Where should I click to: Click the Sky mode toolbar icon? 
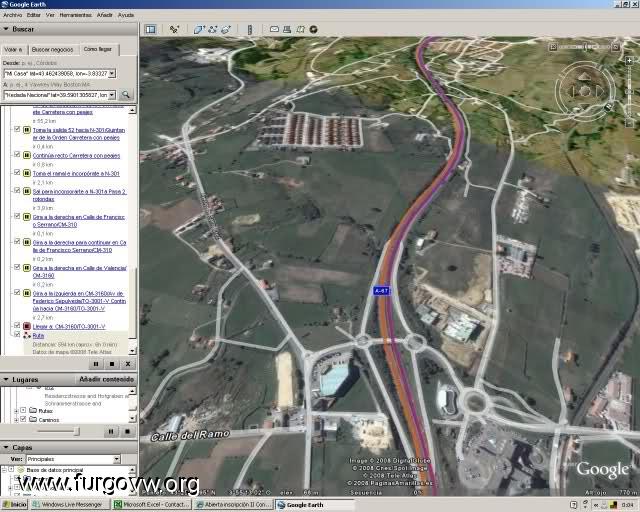click(313, 29)
